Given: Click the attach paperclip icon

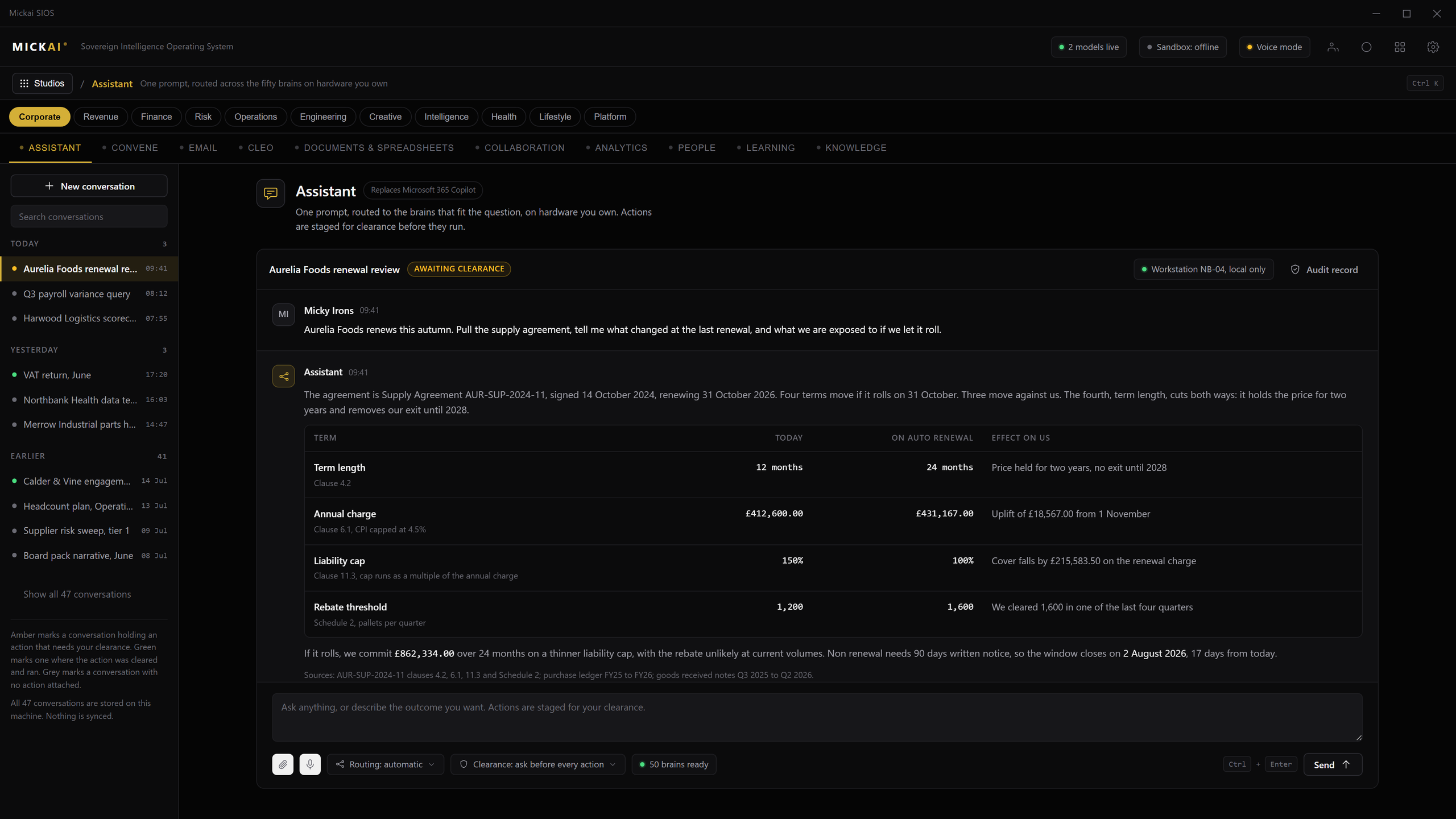Looking at the screenshot, I should tap(283, 764).
